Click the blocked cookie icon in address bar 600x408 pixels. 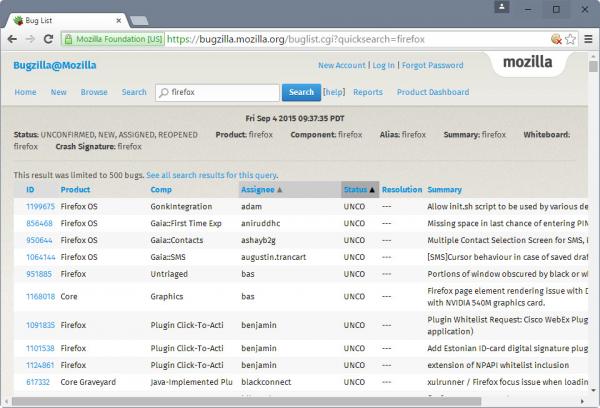(556, 39)
